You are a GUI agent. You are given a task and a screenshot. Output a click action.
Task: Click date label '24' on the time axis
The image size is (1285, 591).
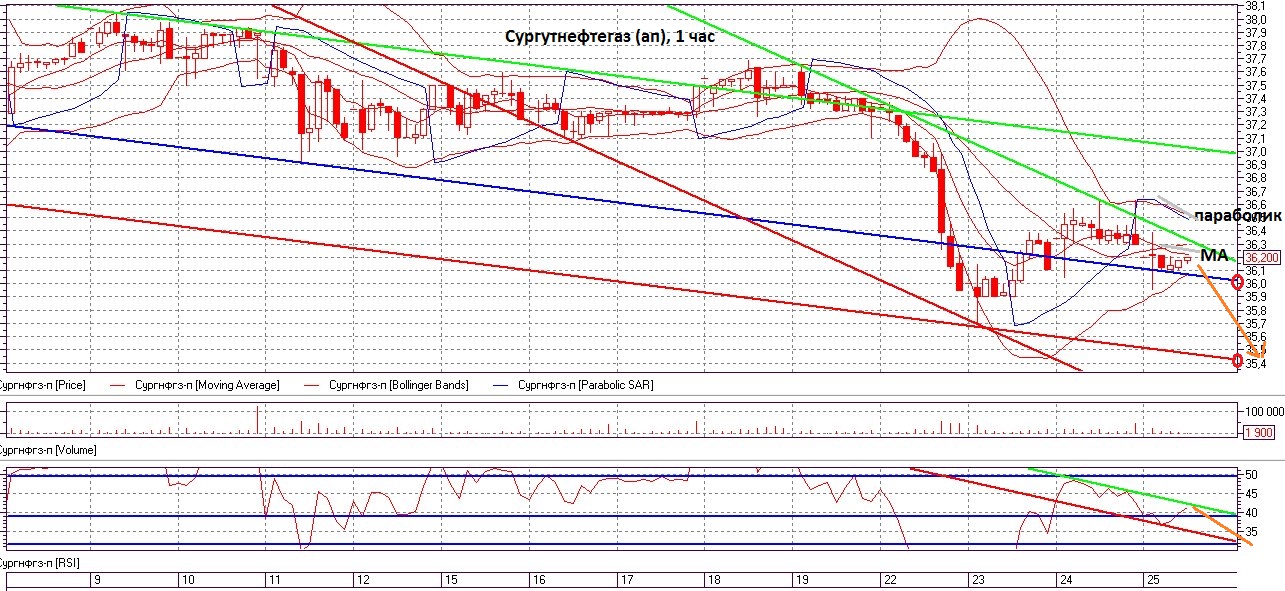pos(1065,580)
